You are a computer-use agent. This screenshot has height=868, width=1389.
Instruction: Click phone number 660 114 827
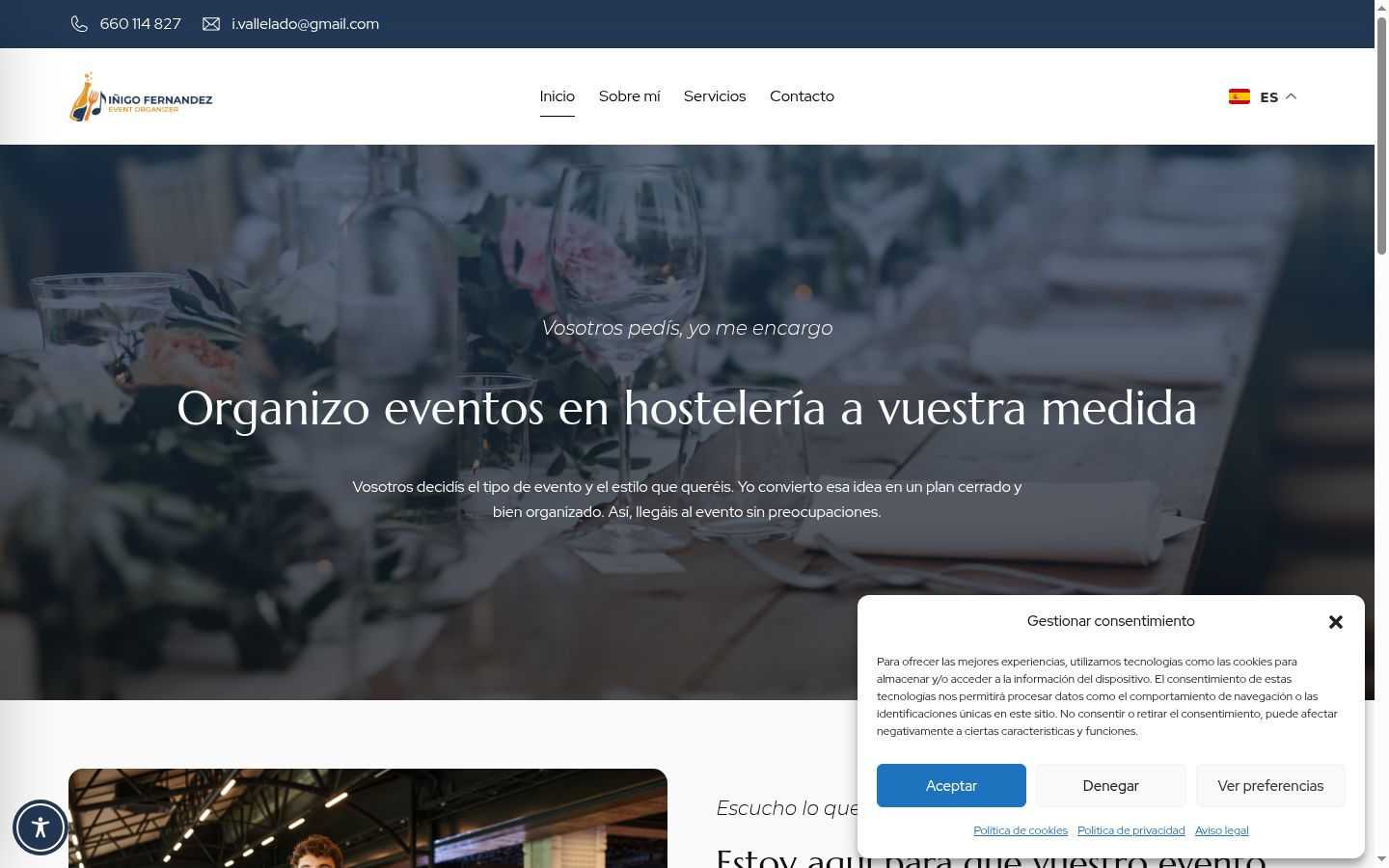tap(141, 24)
